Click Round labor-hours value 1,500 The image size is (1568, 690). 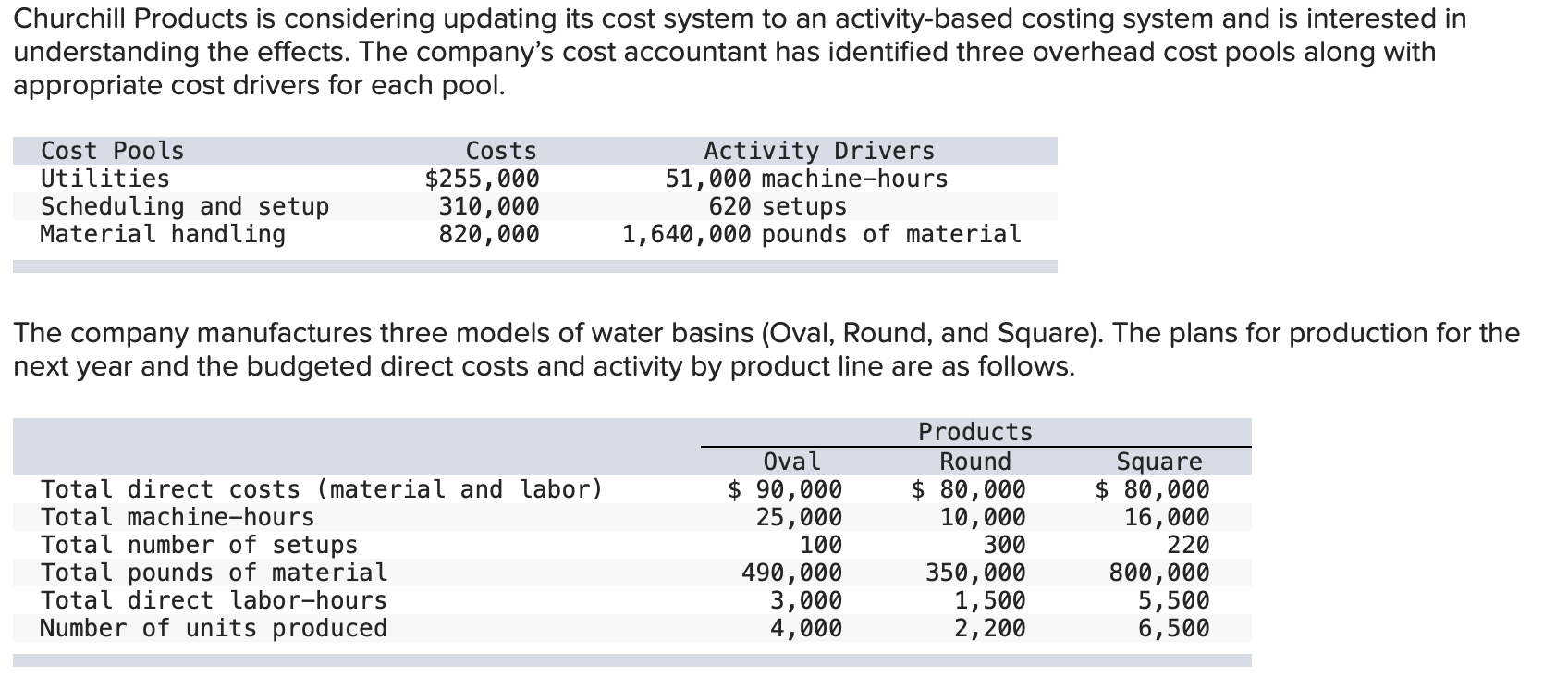tap(990, 600)
